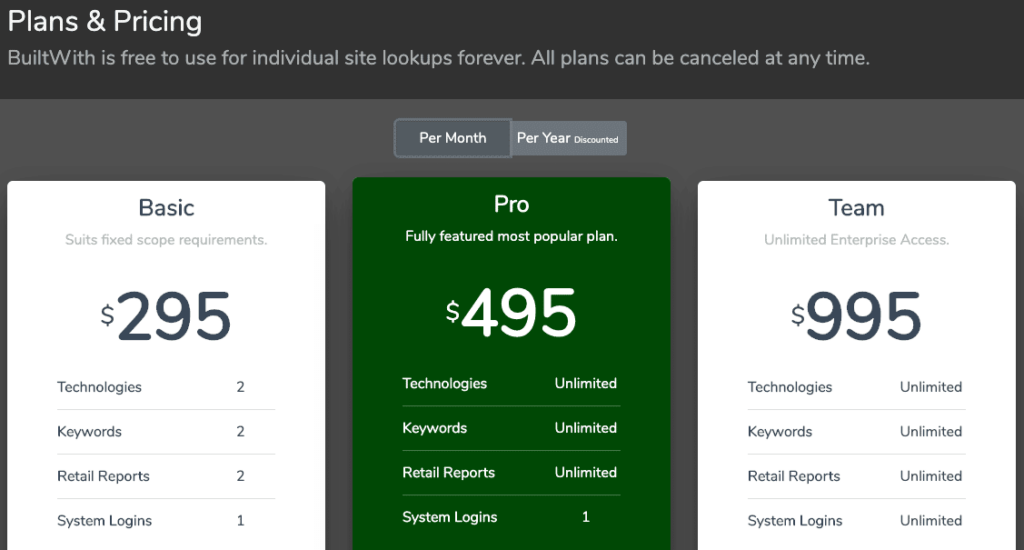Click Technologies label in Team plan
Screen dimensions: 1024x550
click(790, 387)
